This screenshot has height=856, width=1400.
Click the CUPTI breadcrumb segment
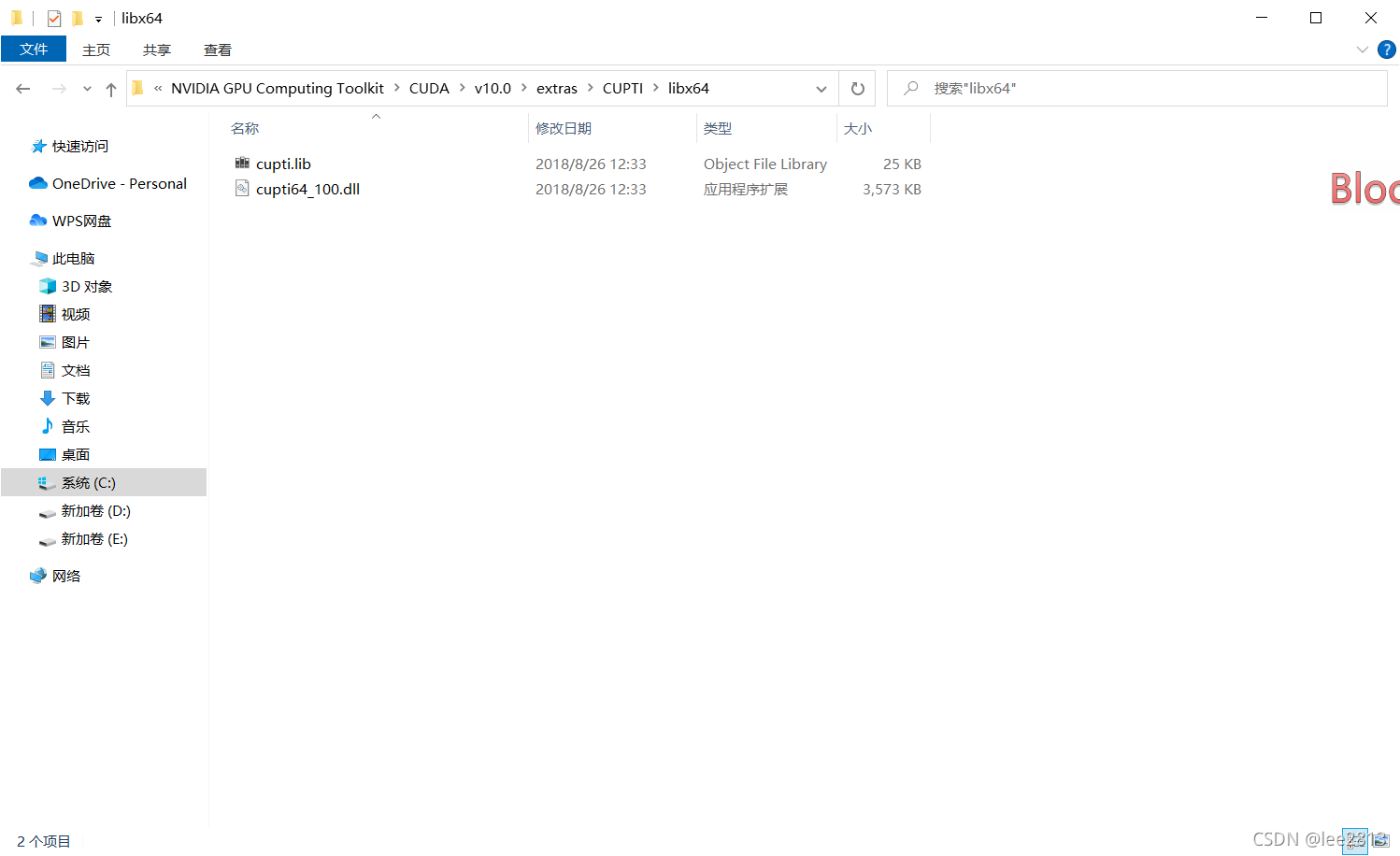[622, 88]
